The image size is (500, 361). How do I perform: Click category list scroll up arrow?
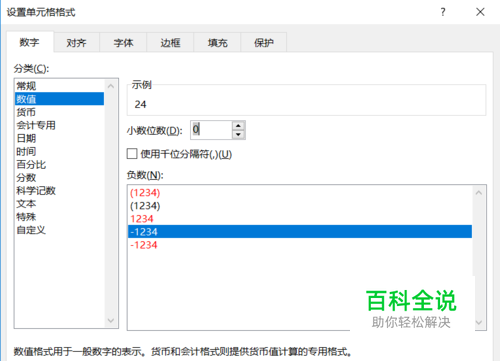(x=111, y=86)
